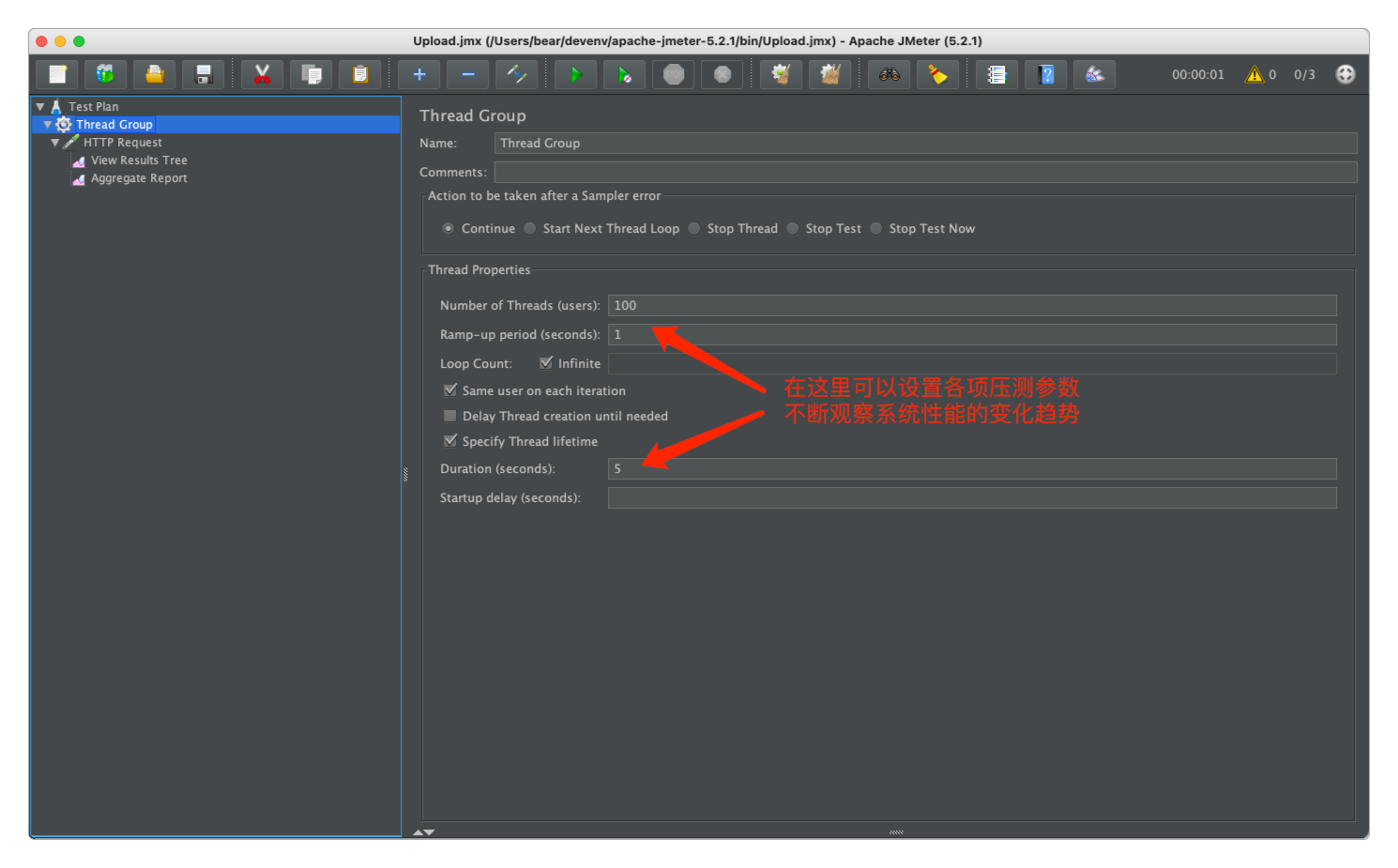Image resolution: width=1398 pixels, height=868 pixels.
Task: Click the Reset Search brush icon
Action: click(x=937, y=74)
